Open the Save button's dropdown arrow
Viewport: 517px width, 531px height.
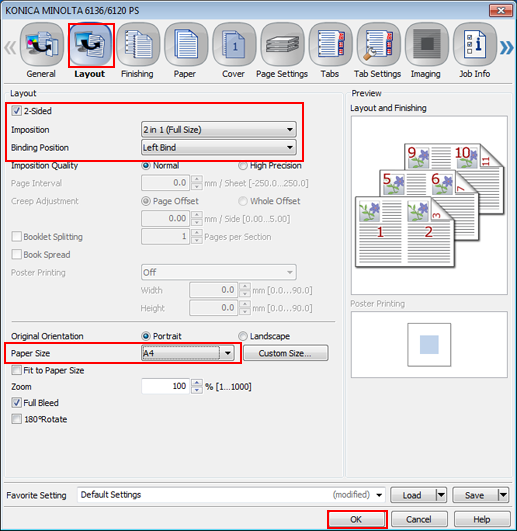click(x=503, y=495)
